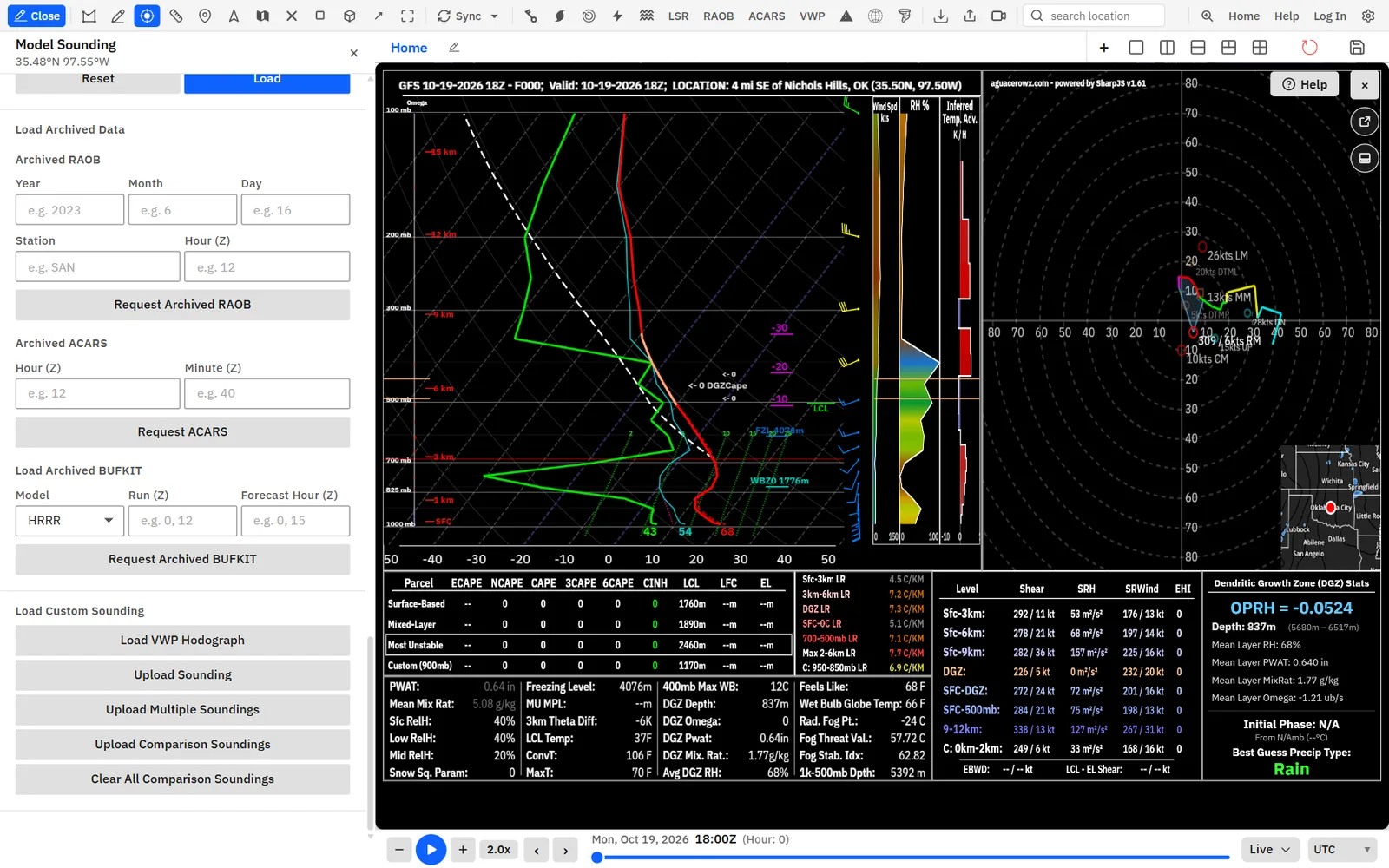The width and height of the screenshot is (1389, 868).
Task: Select the ruler measurement tool
Action: 176,16
